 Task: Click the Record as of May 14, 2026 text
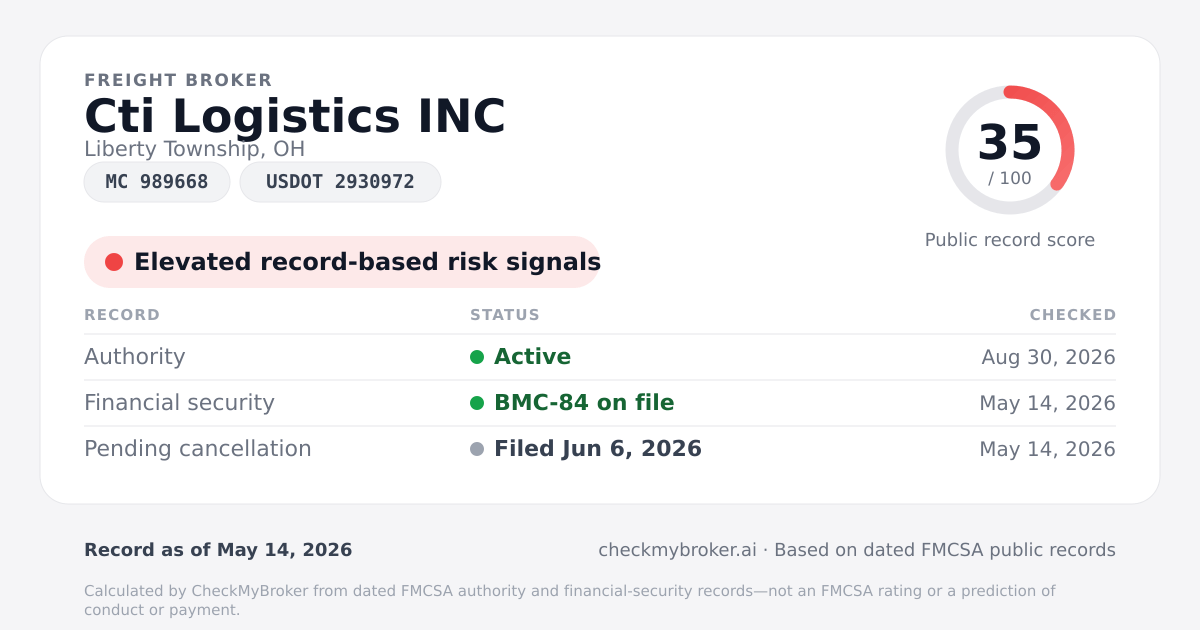point(218,550)
